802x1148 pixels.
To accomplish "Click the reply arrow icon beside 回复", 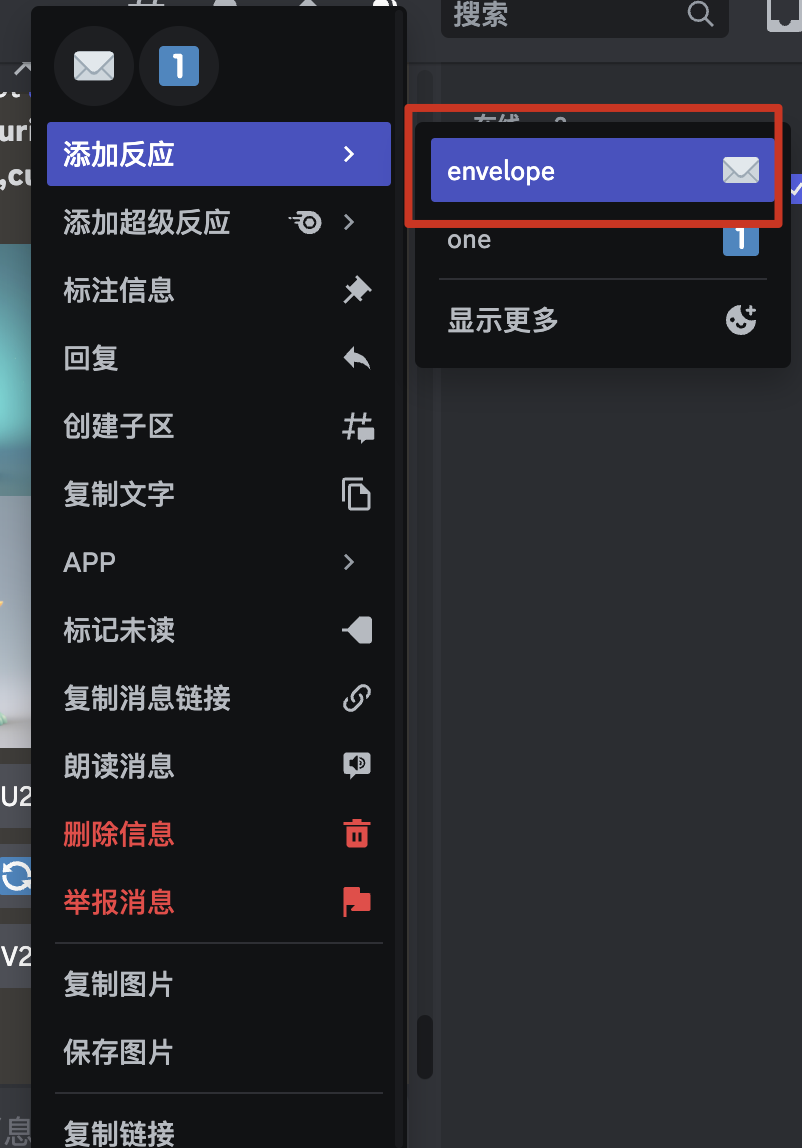I will pos(357,358).
